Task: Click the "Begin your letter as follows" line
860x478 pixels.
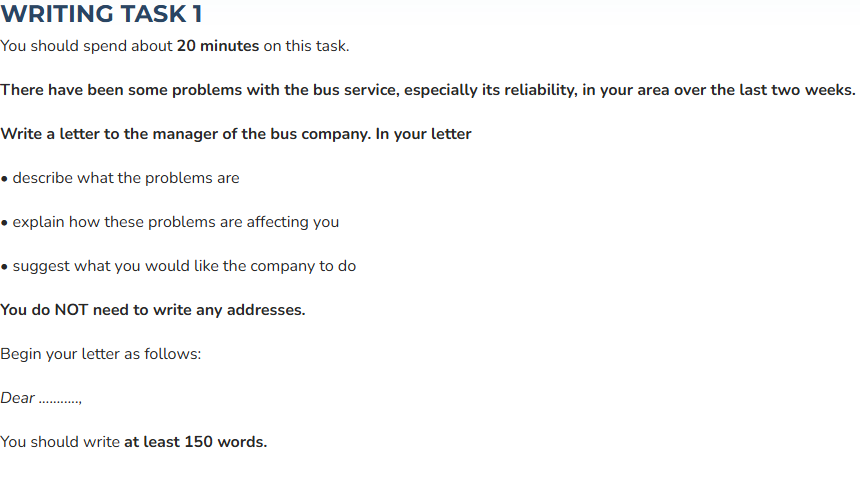Action: click(101, 354)
